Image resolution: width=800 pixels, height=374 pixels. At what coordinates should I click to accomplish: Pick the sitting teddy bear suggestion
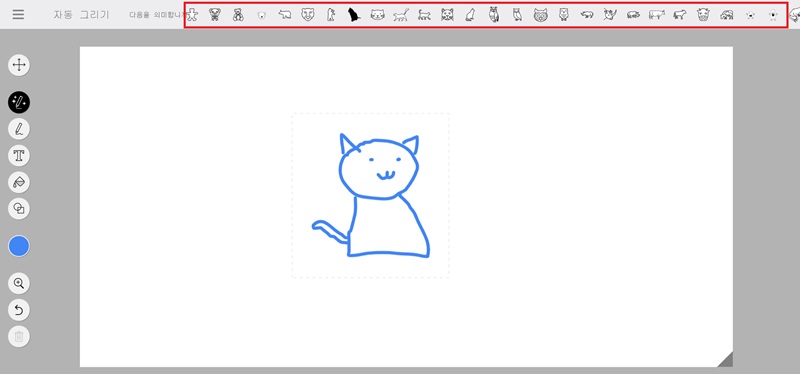coord(238,15)
